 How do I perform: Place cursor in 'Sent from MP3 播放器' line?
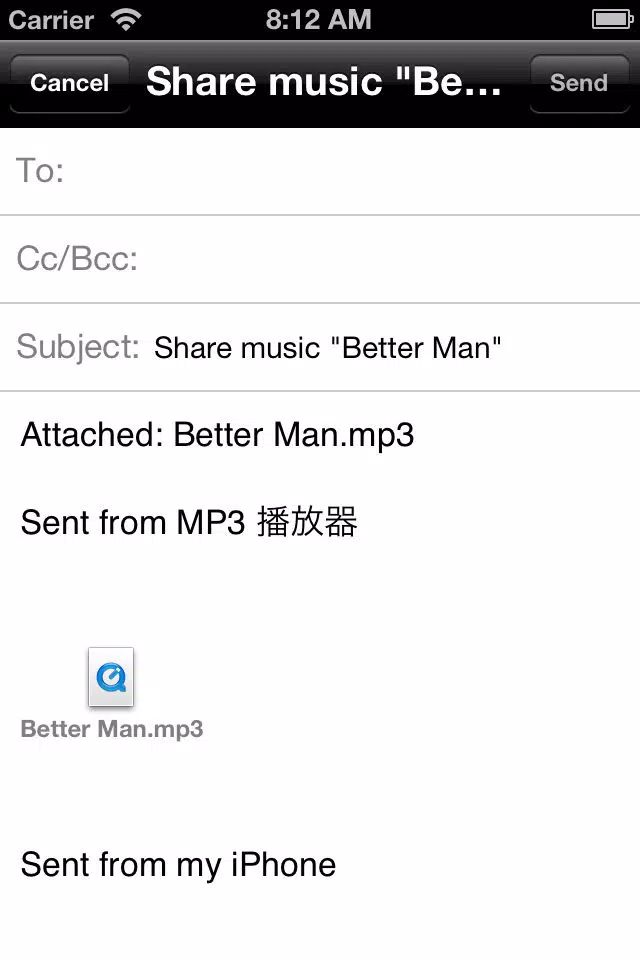click(189, 523)
